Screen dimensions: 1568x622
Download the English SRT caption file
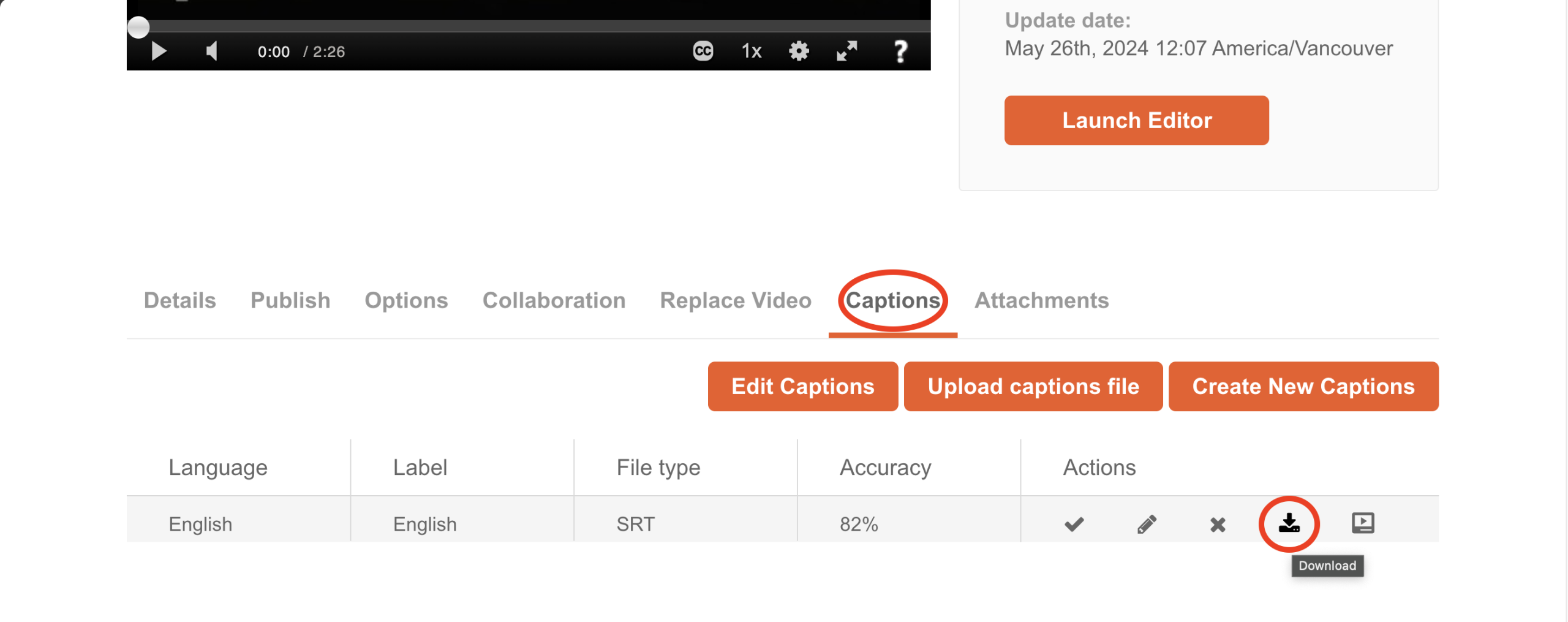[1289, 523]
